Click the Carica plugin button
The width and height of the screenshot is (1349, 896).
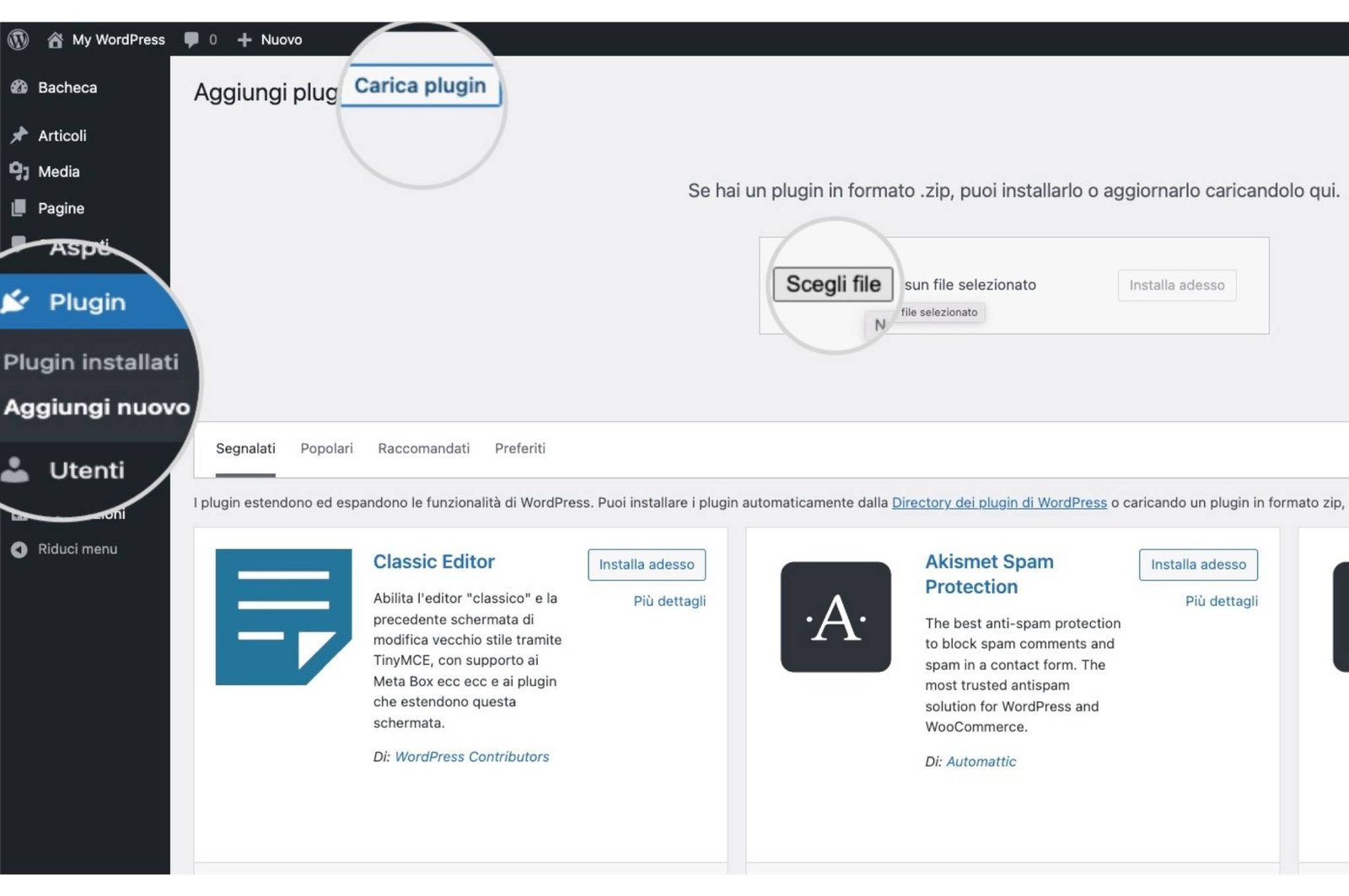pyautogui.click(x=420, y=86)
